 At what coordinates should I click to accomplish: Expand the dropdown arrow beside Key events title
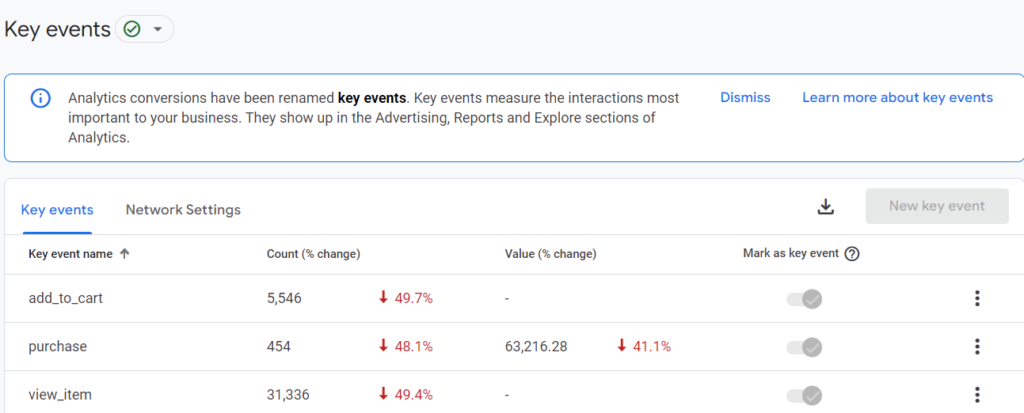(158, 29)
